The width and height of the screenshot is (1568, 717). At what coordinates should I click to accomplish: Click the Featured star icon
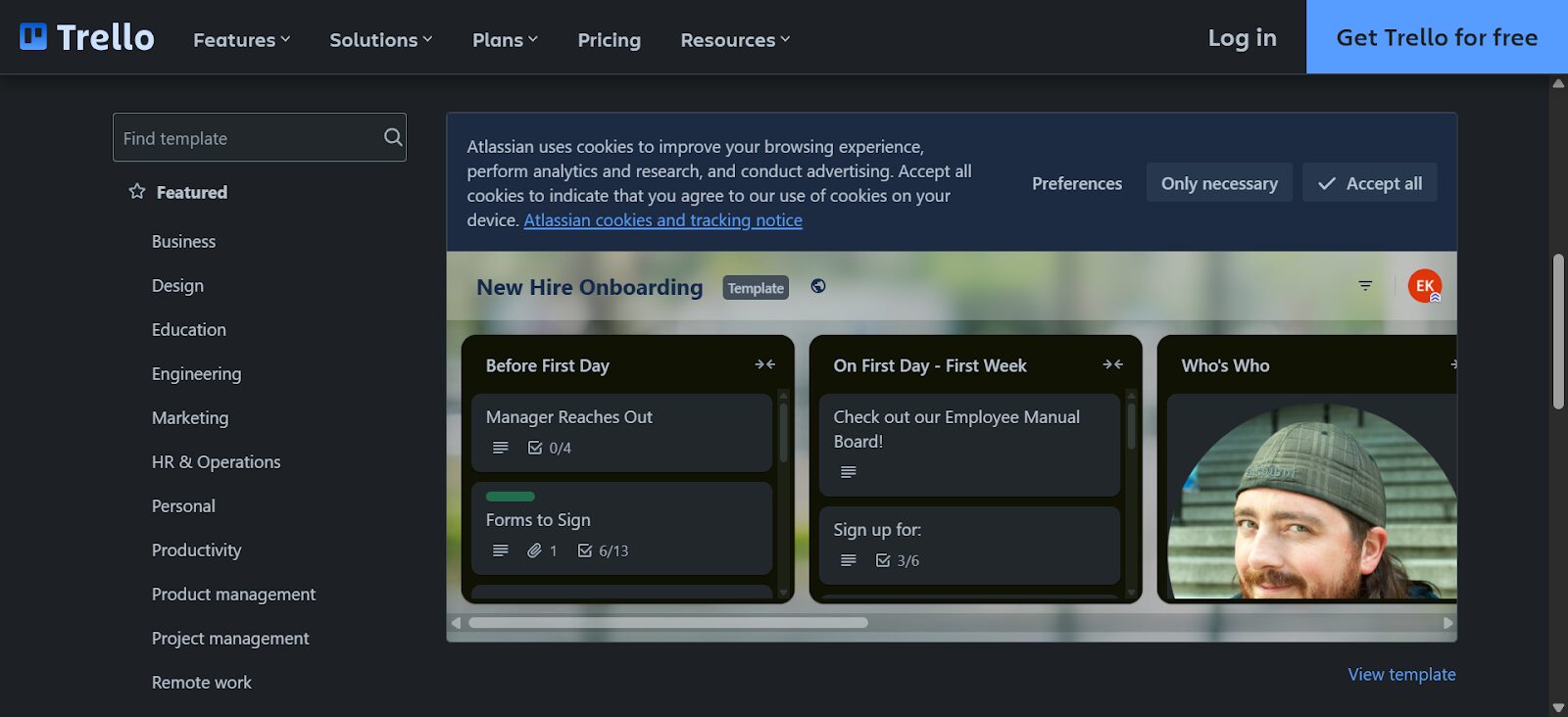coord(137,191)
